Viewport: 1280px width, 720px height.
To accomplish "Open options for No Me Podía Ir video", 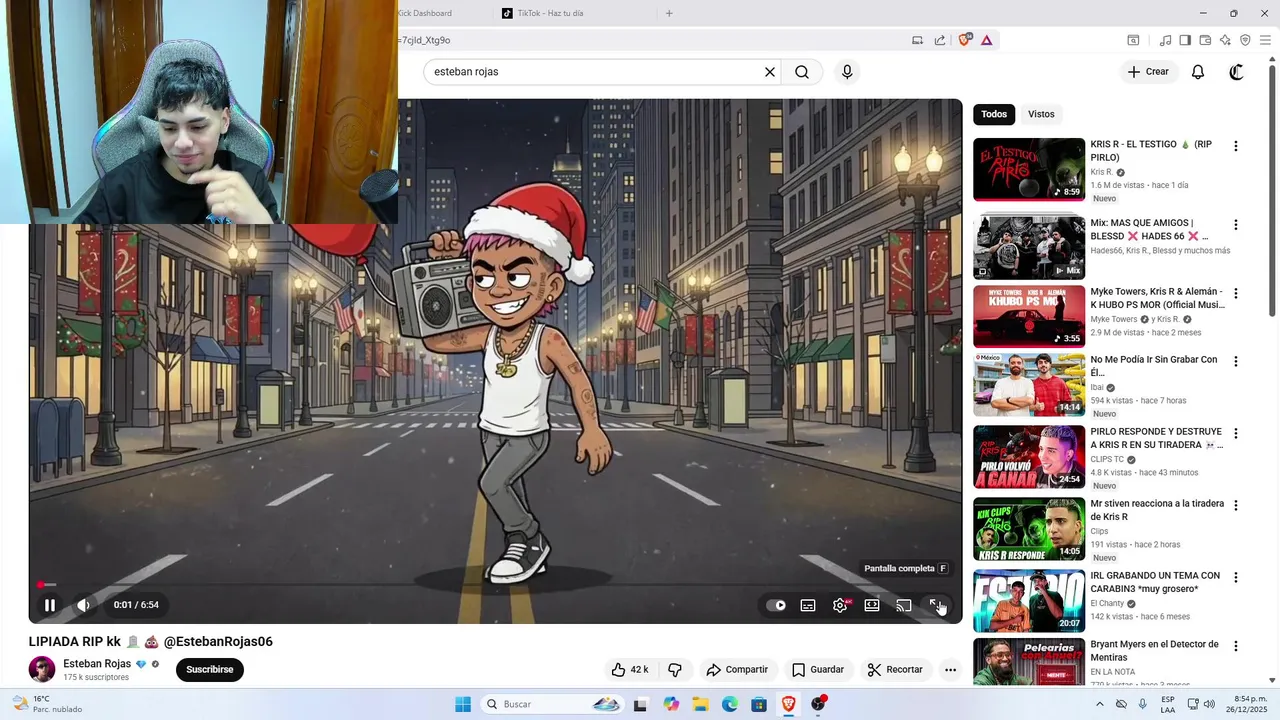I will pyautogui.click(x=1235, y=362).
